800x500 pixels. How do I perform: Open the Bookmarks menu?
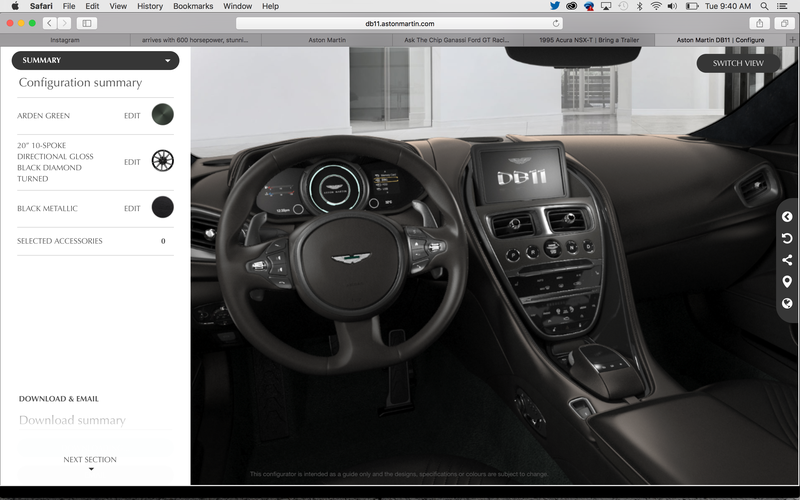coord(193,6)
